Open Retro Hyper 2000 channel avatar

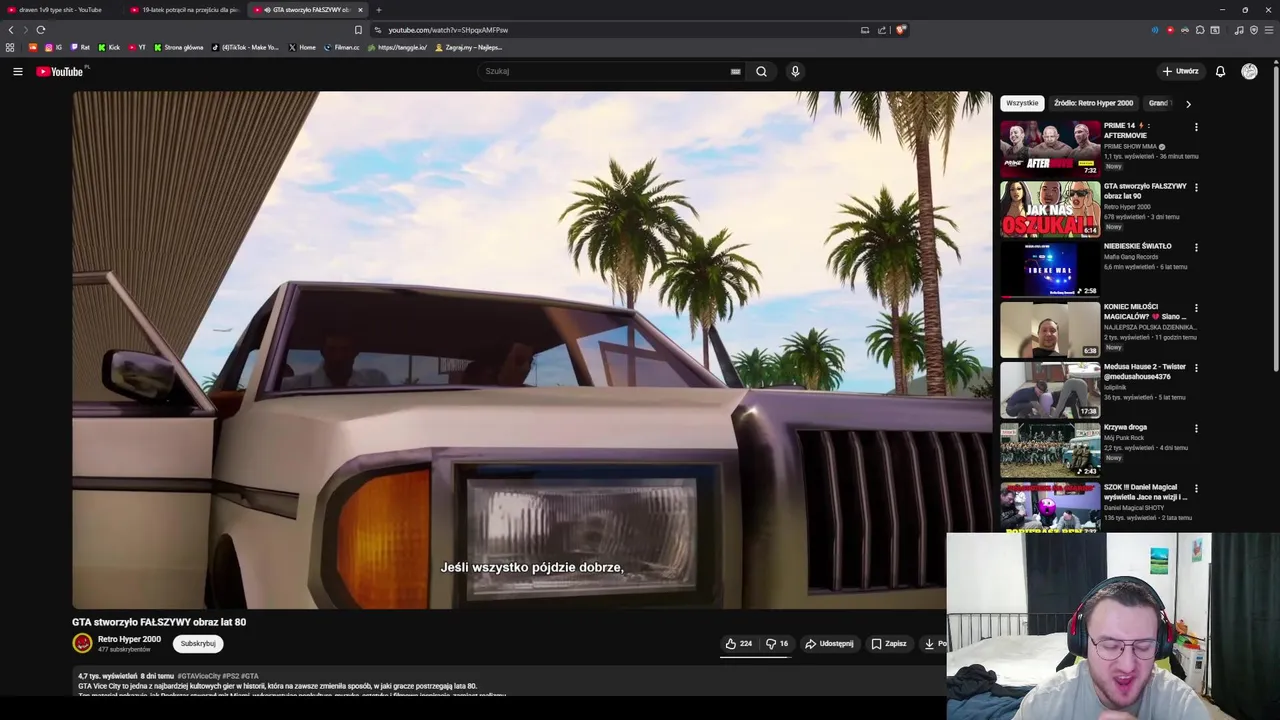tap(82, 643)
